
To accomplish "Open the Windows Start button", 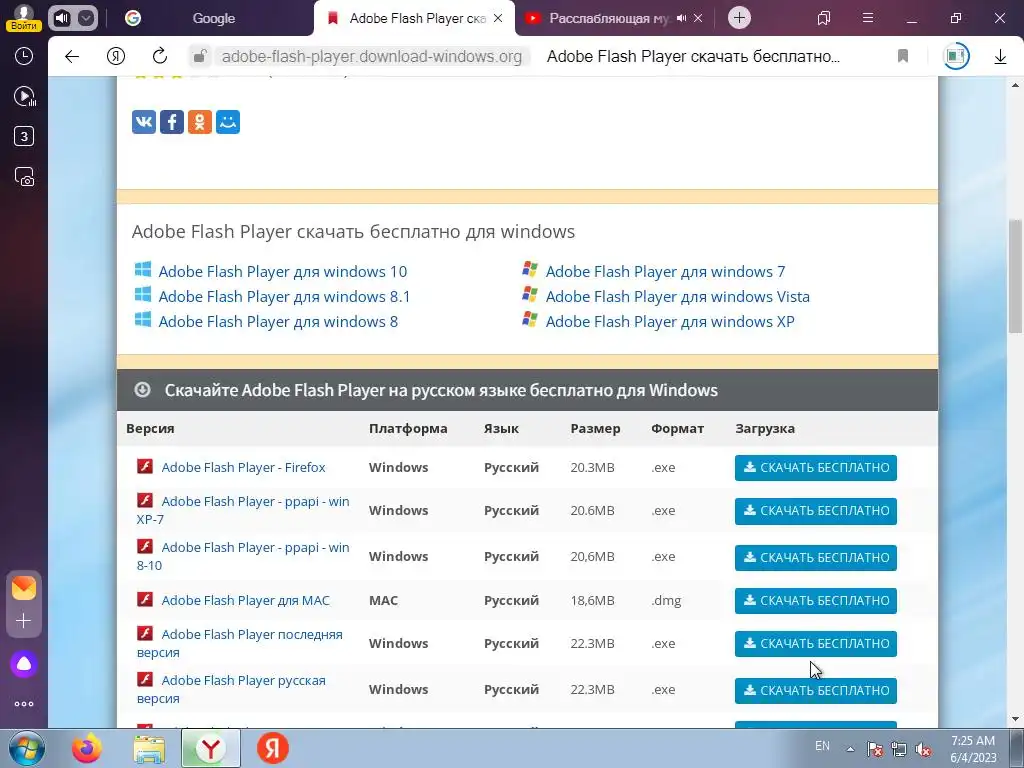I will point(27,748).
